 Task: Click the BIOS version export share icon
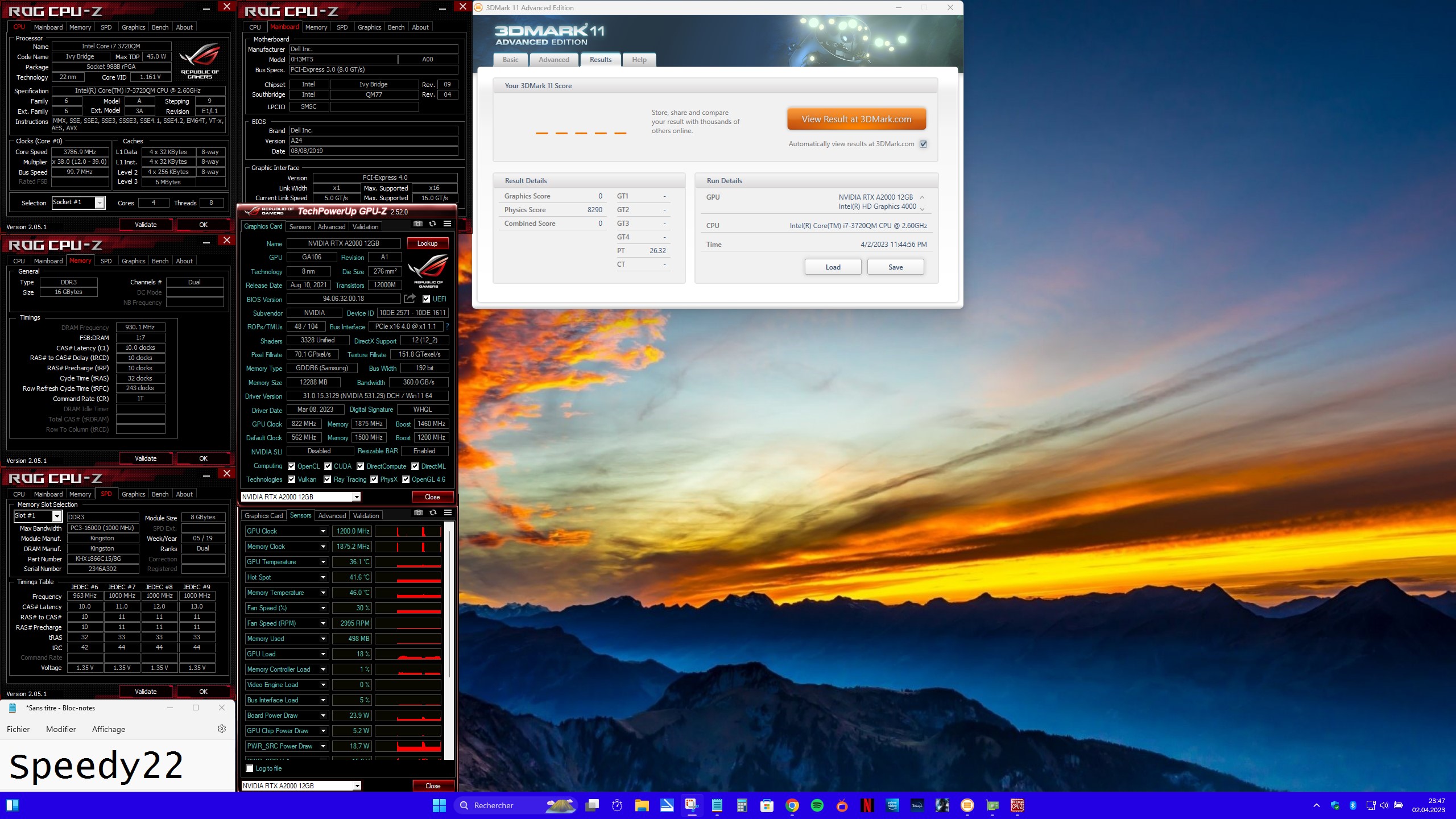point(409,299)
